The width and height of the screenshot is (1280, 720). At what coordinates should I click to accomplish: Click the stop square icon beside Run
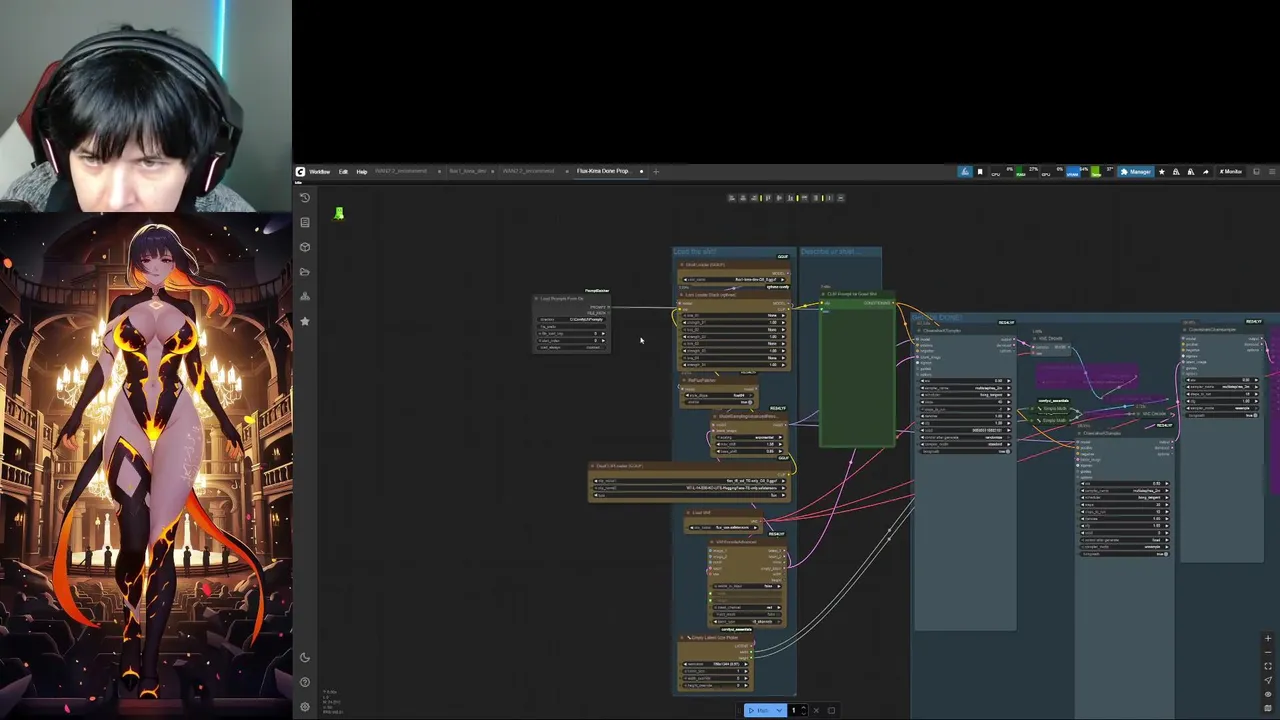[x=831, y=710]
